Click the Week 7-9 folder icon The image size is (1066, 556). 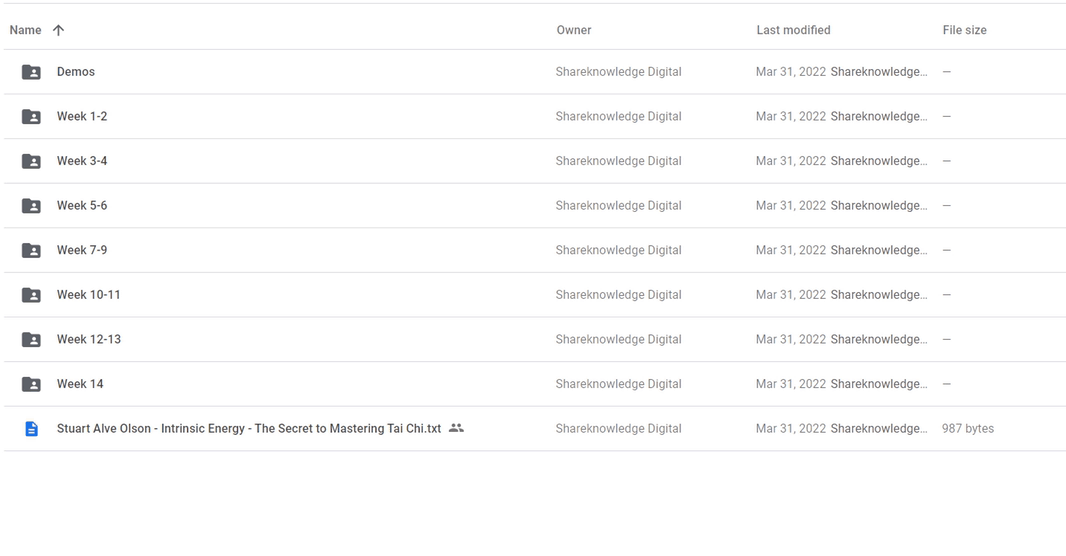pos(31,250)
